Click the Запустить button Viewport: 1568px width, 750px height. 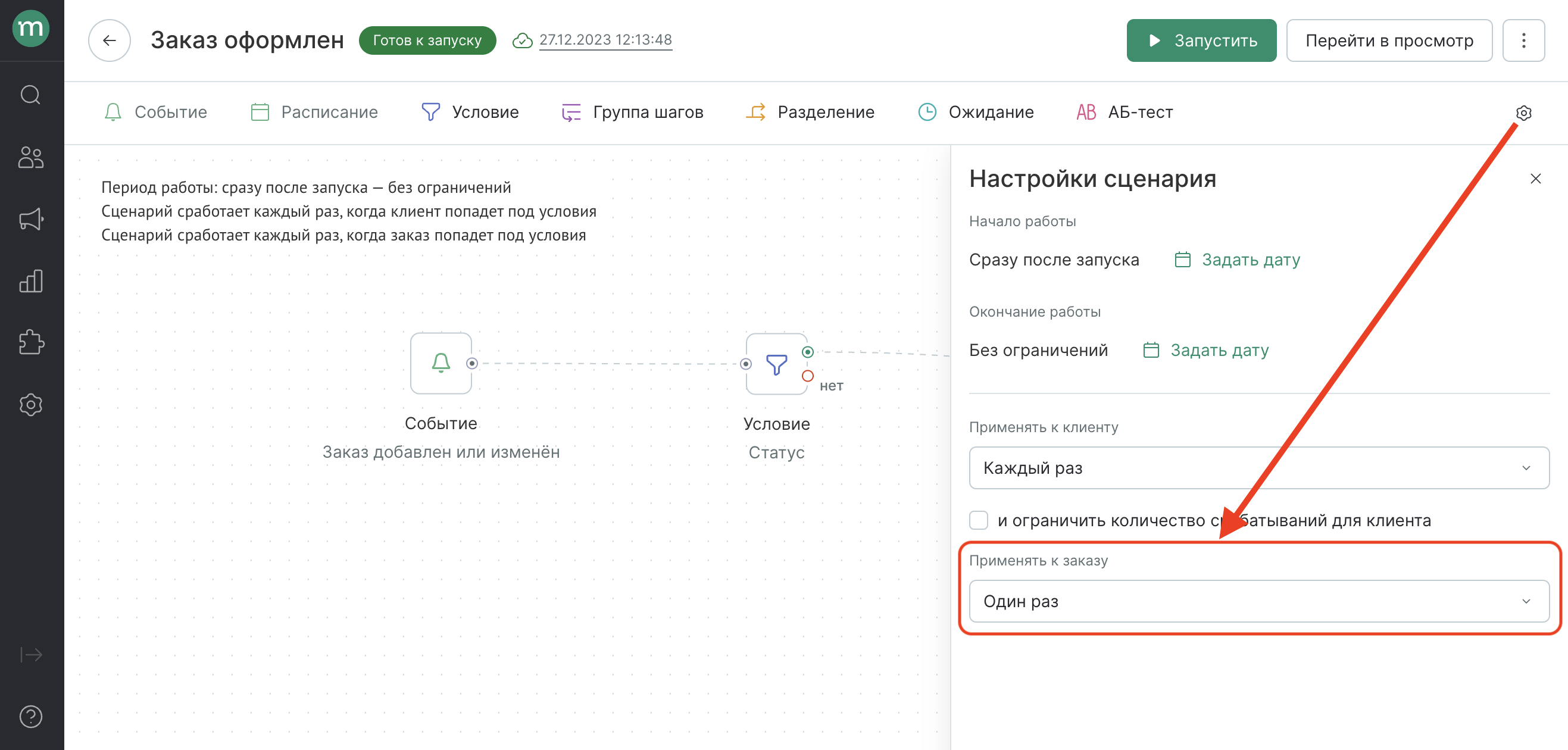tap(1201, 40)
